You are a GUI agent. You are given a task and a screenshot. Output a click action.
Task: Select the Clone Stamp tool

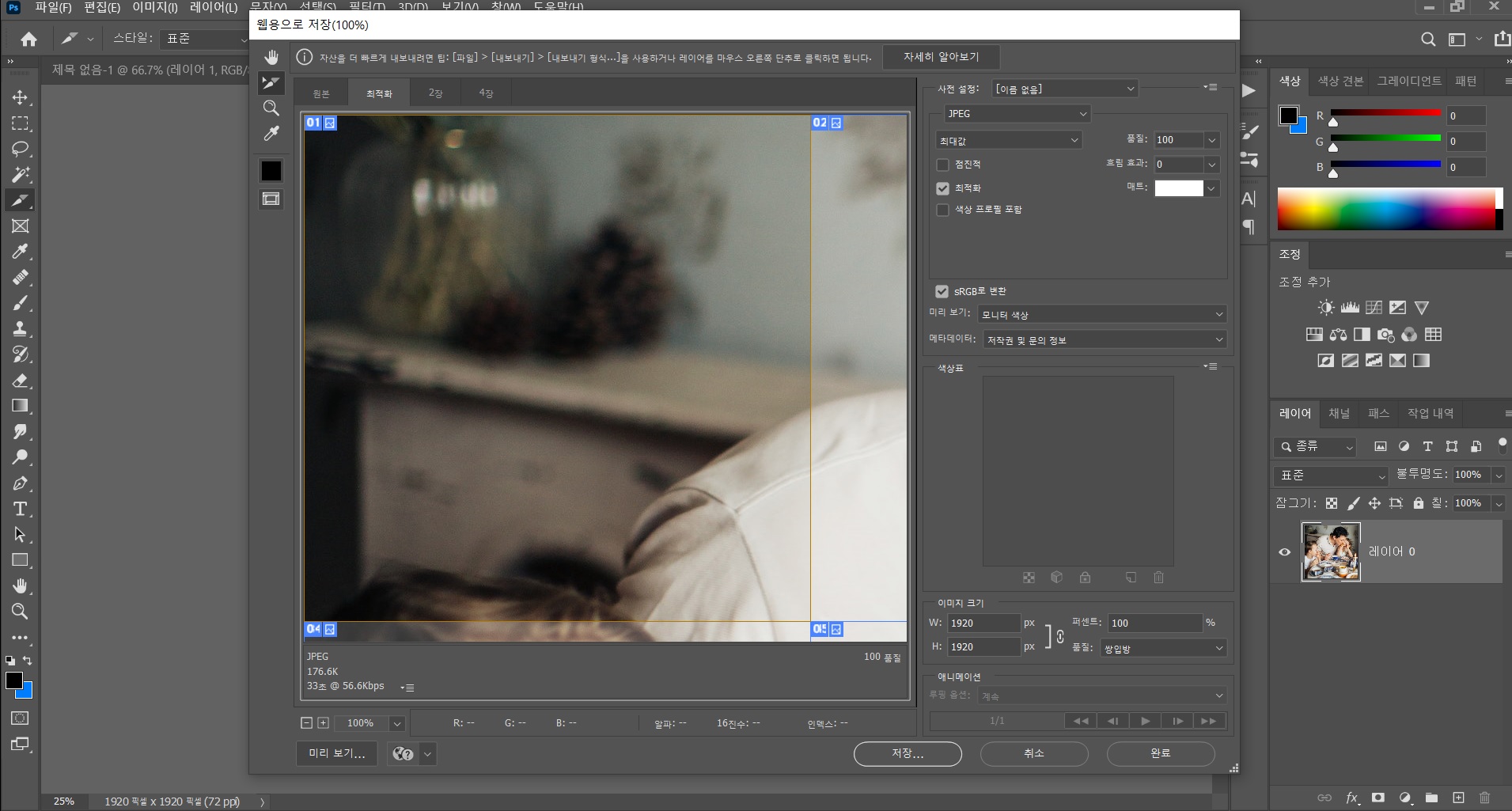pos(20,328)
